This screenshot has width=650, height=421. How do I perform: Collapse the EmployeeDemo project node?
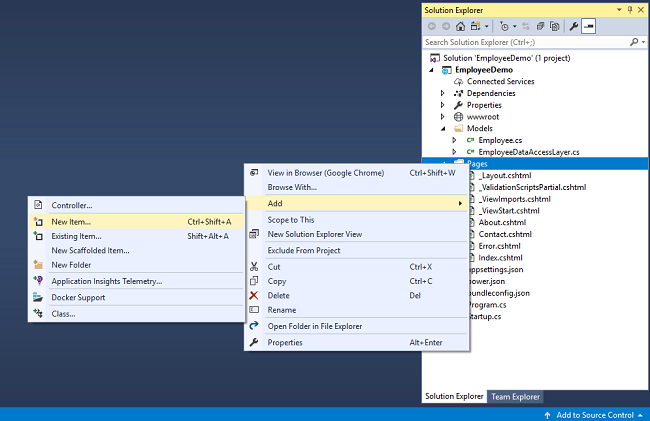pos(431,70)
